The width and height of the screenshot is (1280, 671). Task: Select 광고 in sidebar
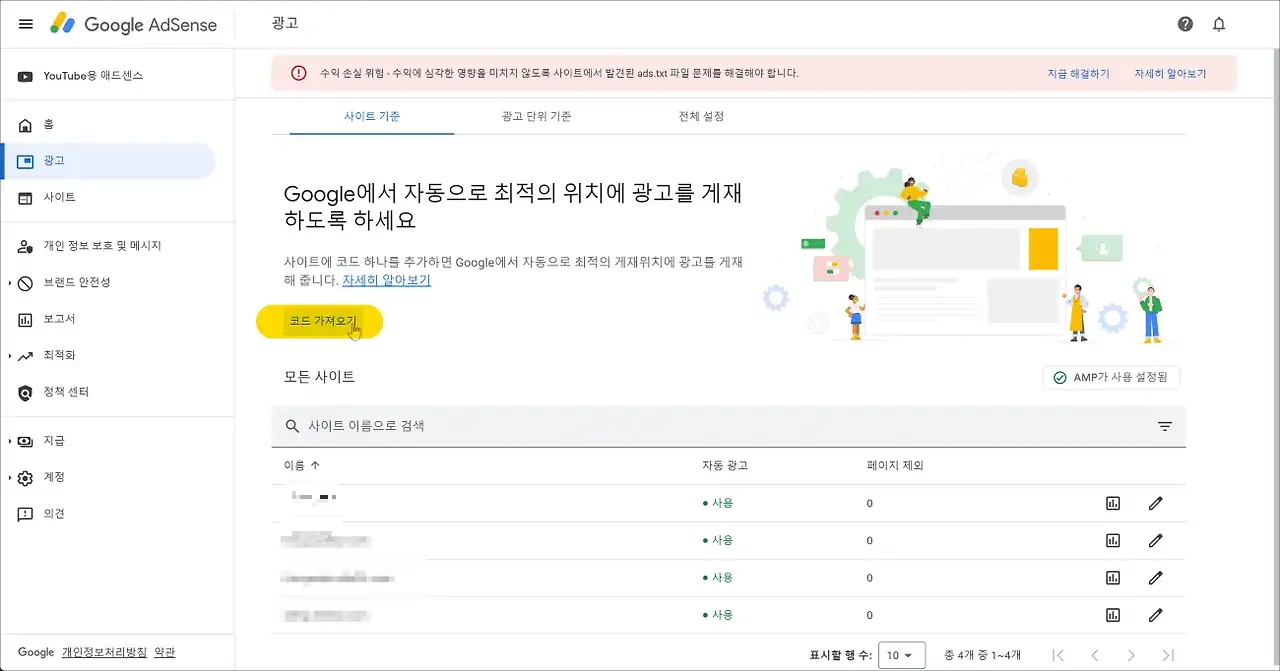[x=108, y=161]
